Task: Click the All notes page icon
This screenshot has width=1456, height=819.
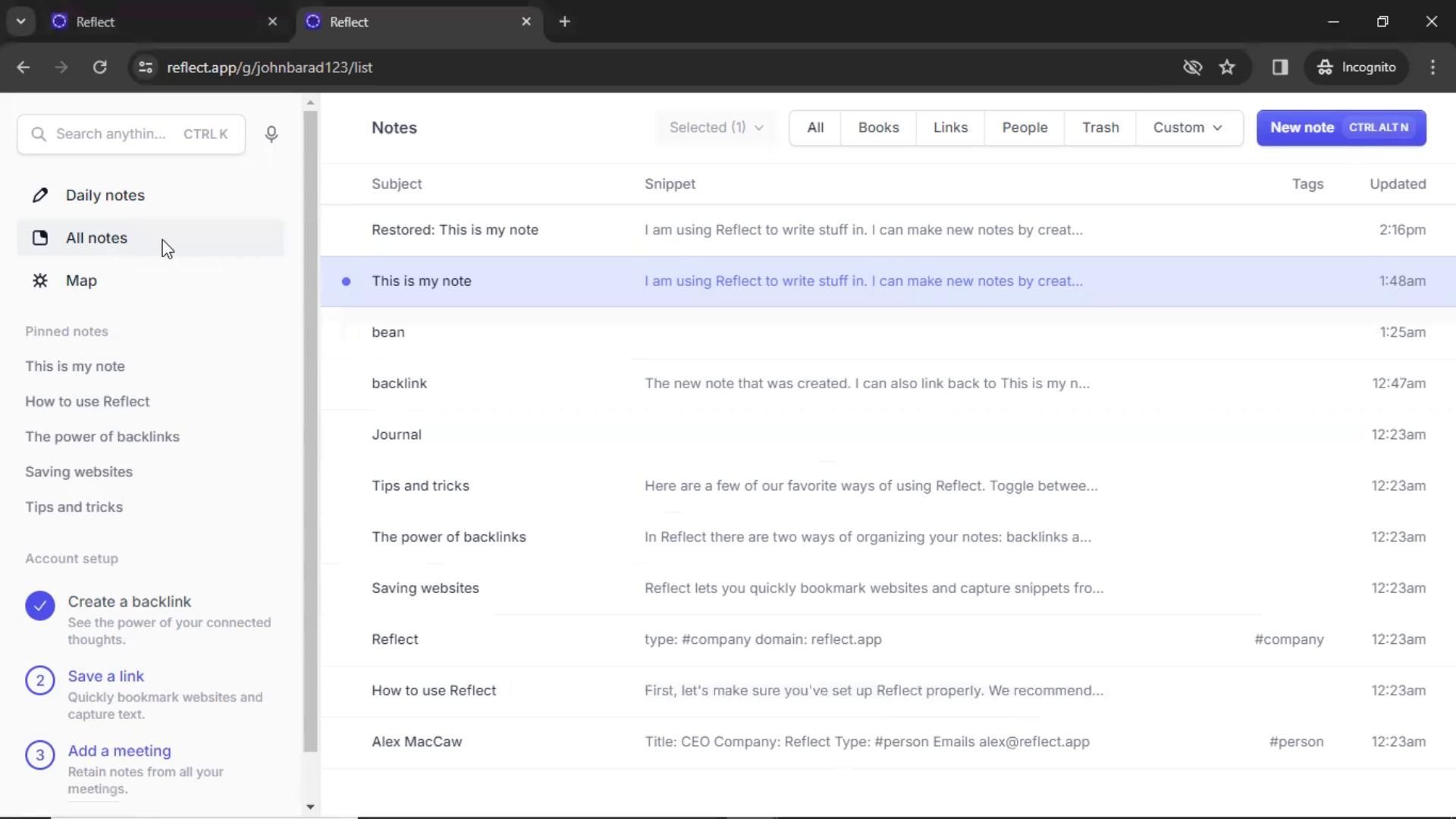Action: point(40,238)
